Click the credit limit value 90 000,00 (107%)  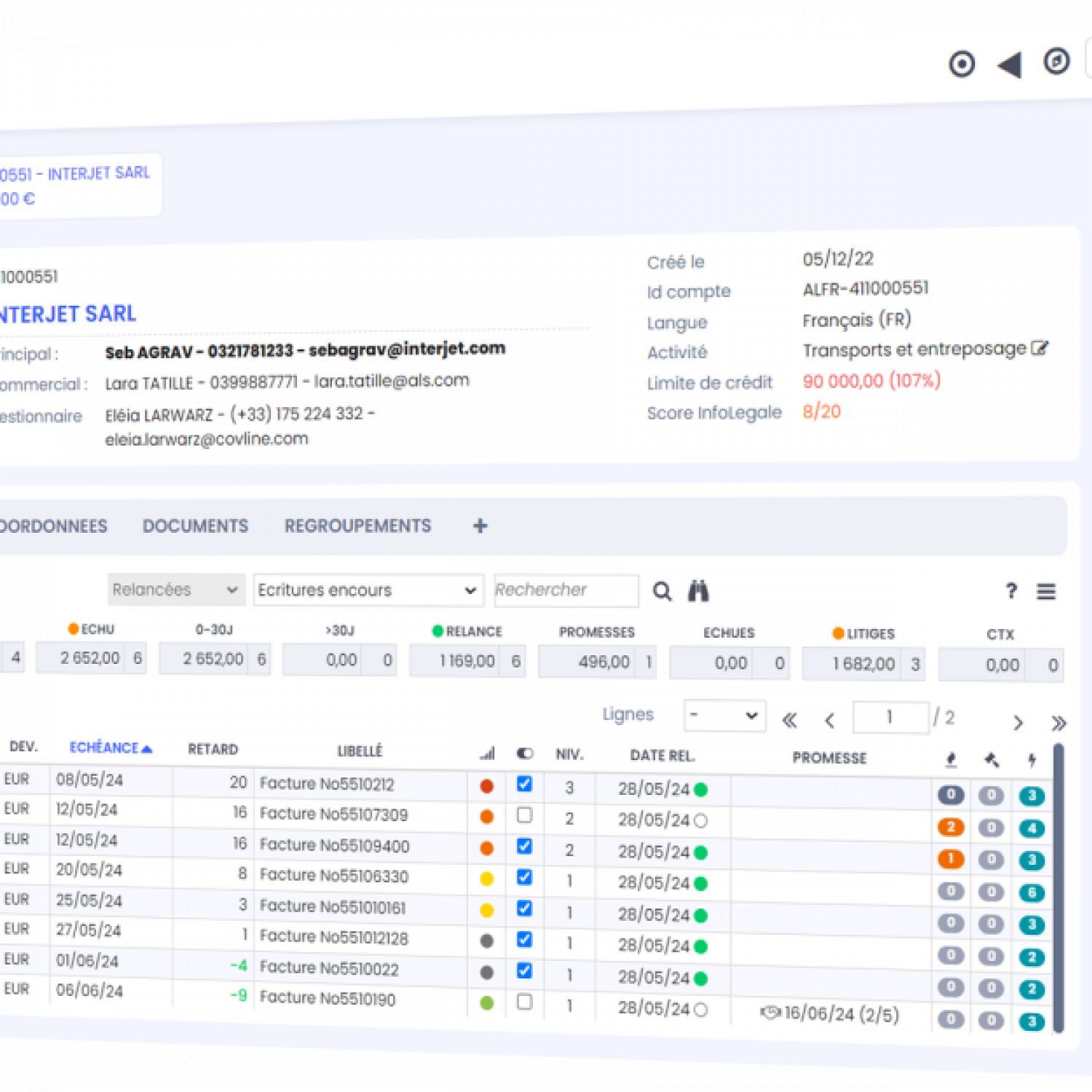(x=871, y=381)
